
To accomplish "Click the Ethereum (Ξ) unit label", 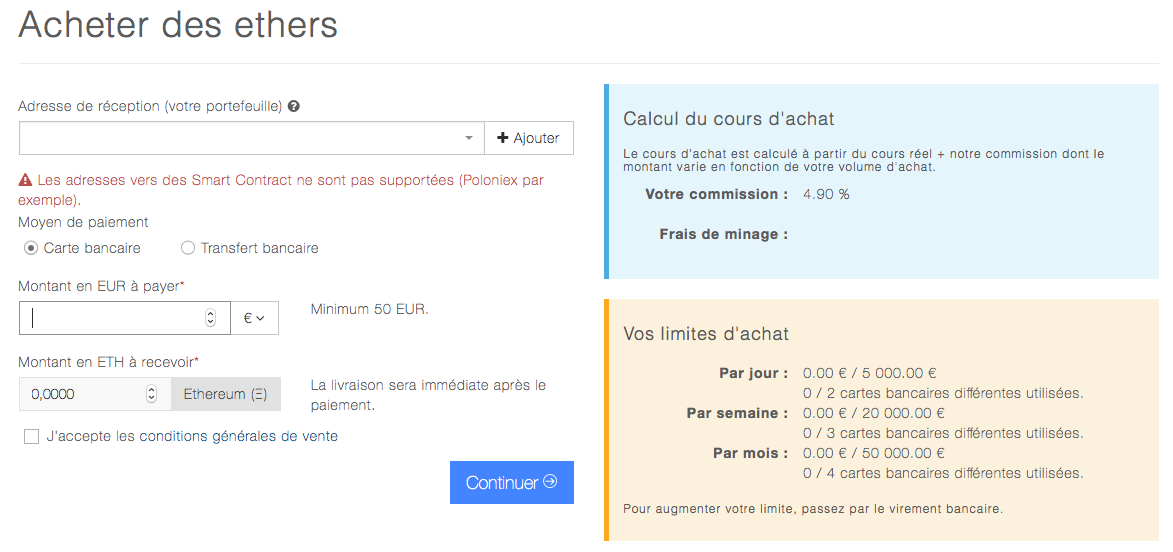I will pos(226,394).
